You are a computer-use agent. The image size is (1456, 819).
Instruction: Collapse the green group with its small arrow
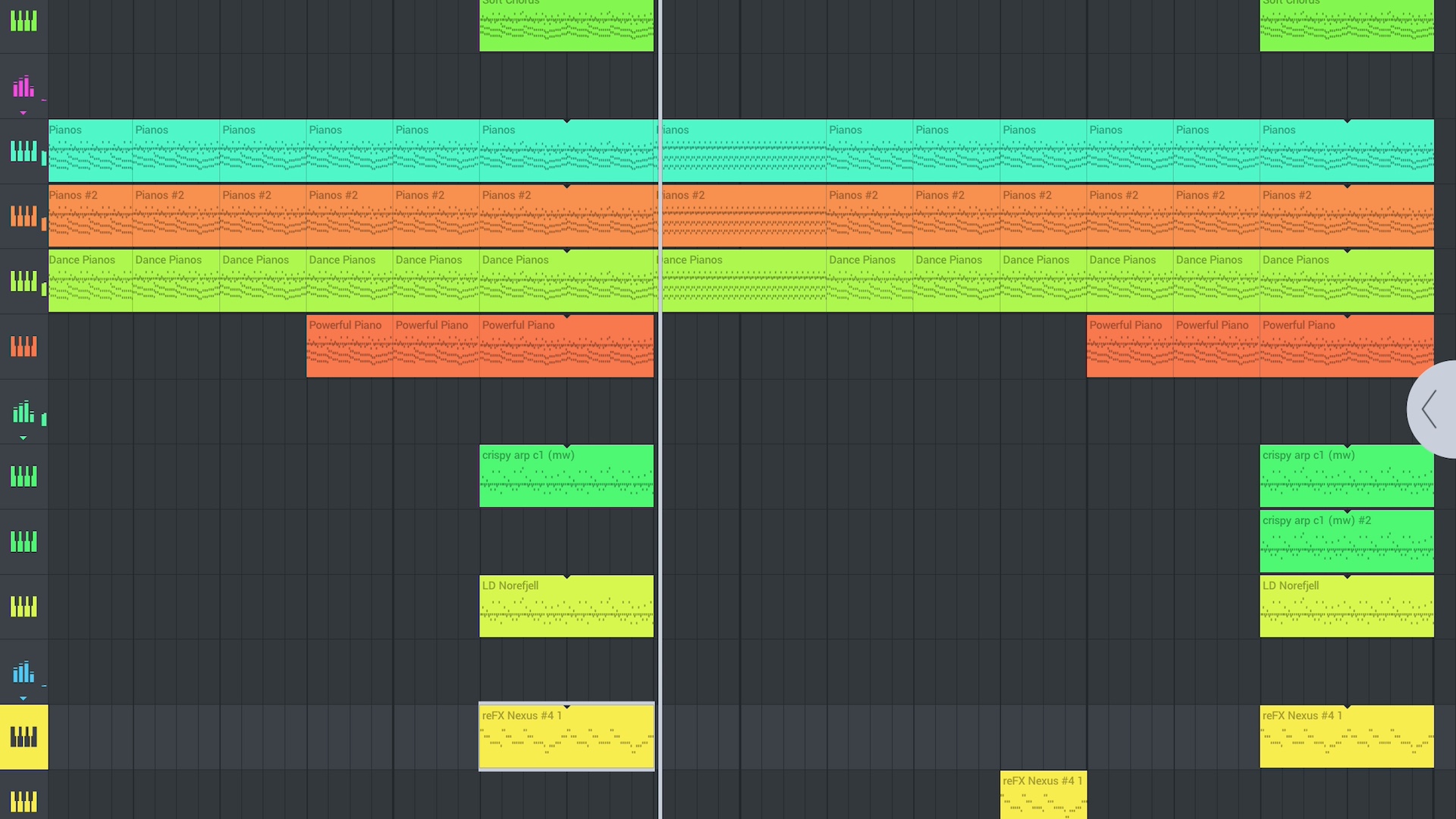(x=24, y=438)
